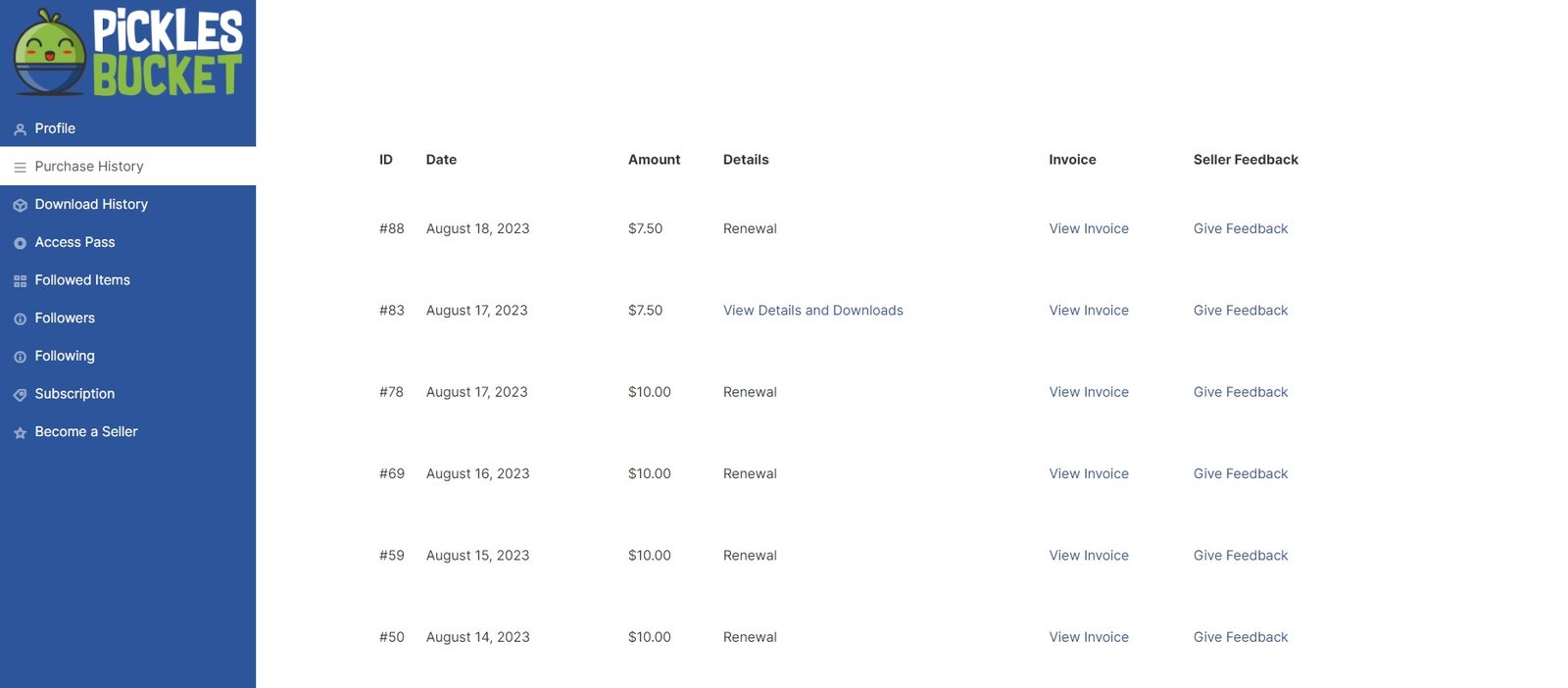Screen dimensions: 1568x688
Task: Go to the Access Pass section
Action: click(x=74, y=242)
